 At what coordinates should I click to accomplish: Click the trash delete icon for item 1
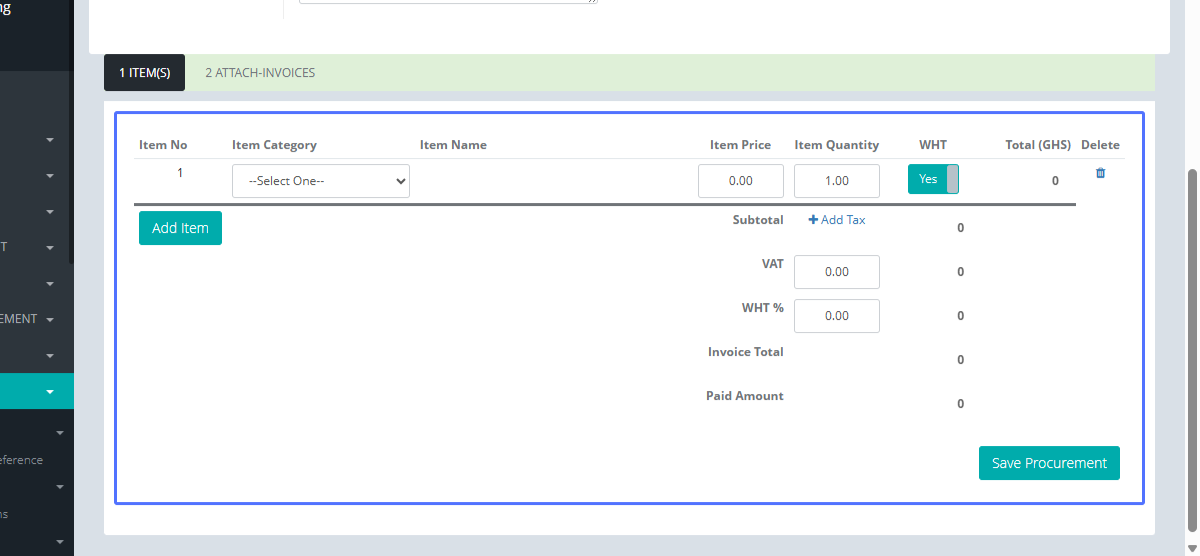pos(1100,173)
